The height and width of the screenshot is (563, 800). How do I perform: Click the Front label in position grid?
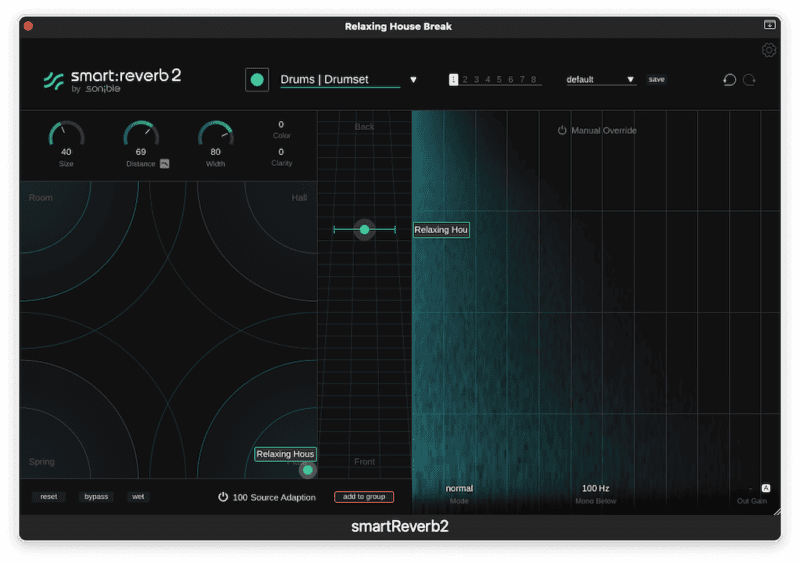(364, 461)
